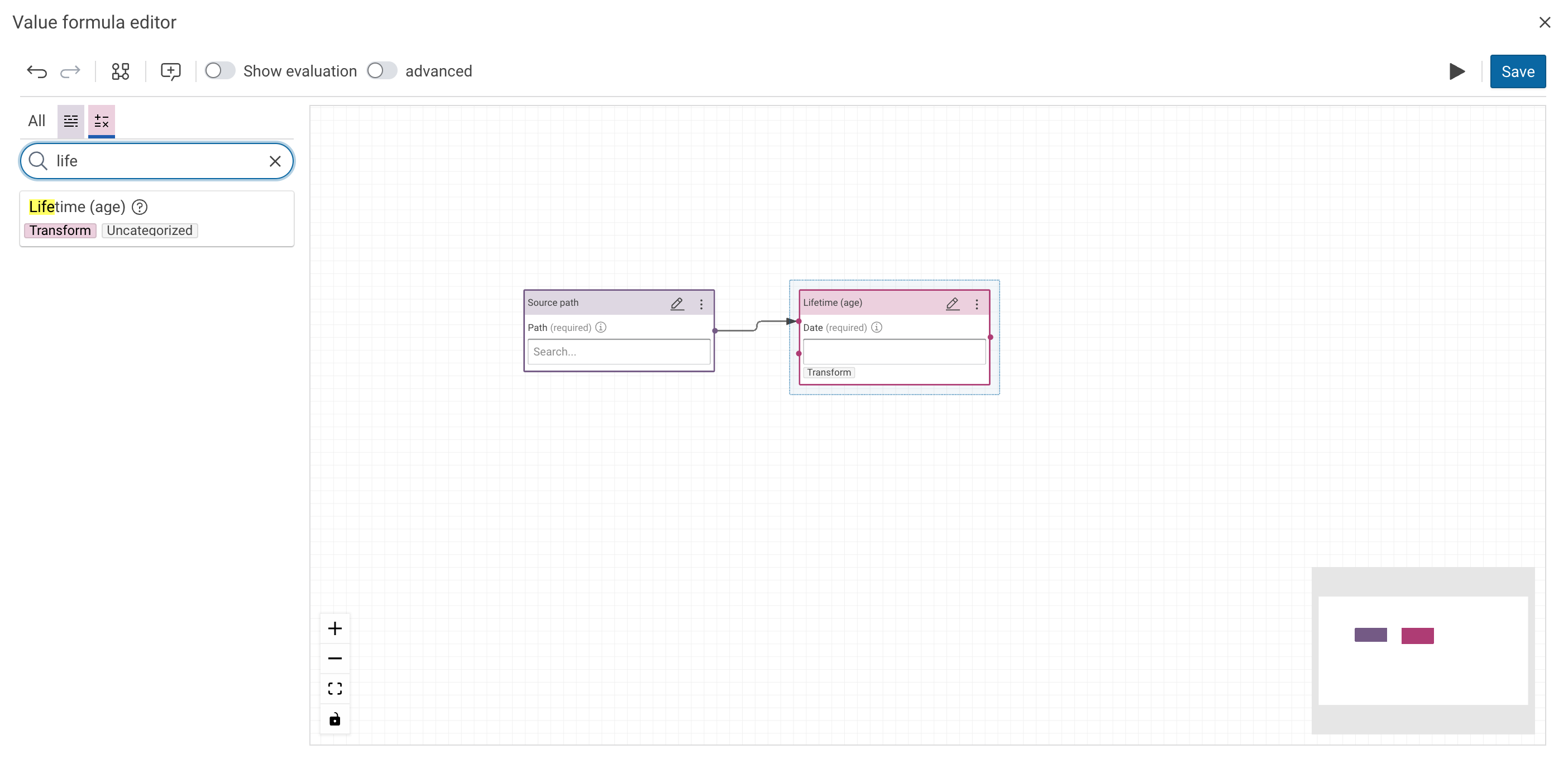Click the redo arrow icon
Viewport: 1568px width, 759px height.
point(70,72)
